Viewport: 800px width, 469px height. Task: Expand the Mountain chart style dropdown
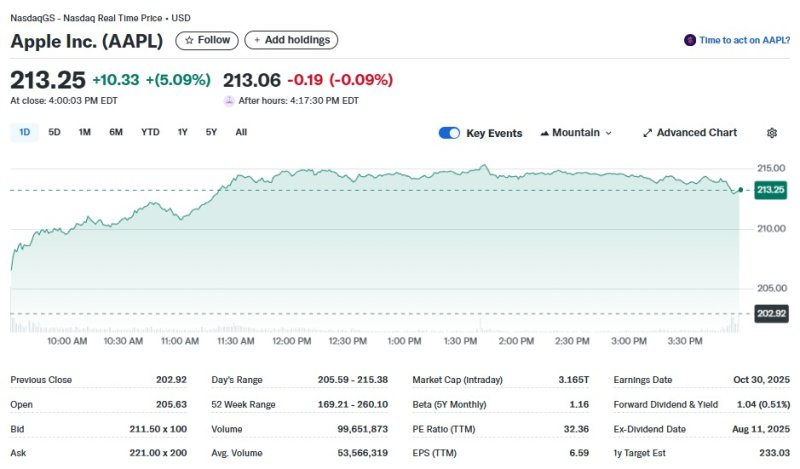608,133
